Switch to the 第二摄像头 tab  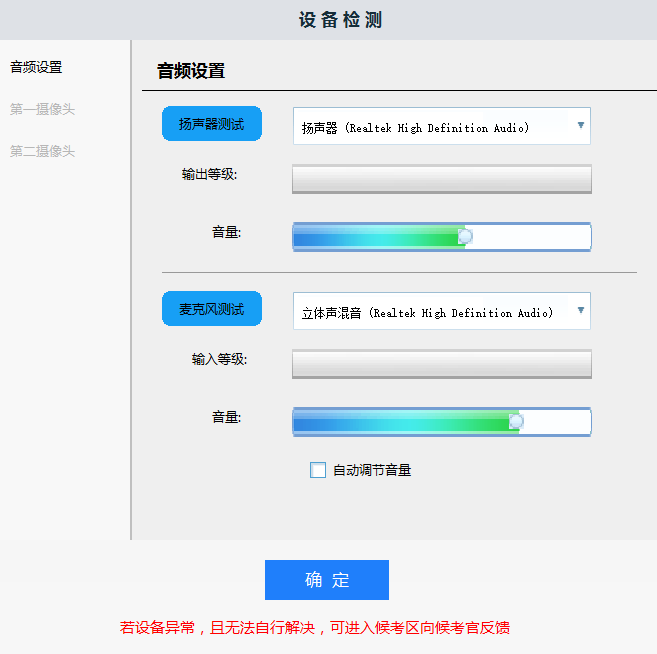click(x=42, y=151)
